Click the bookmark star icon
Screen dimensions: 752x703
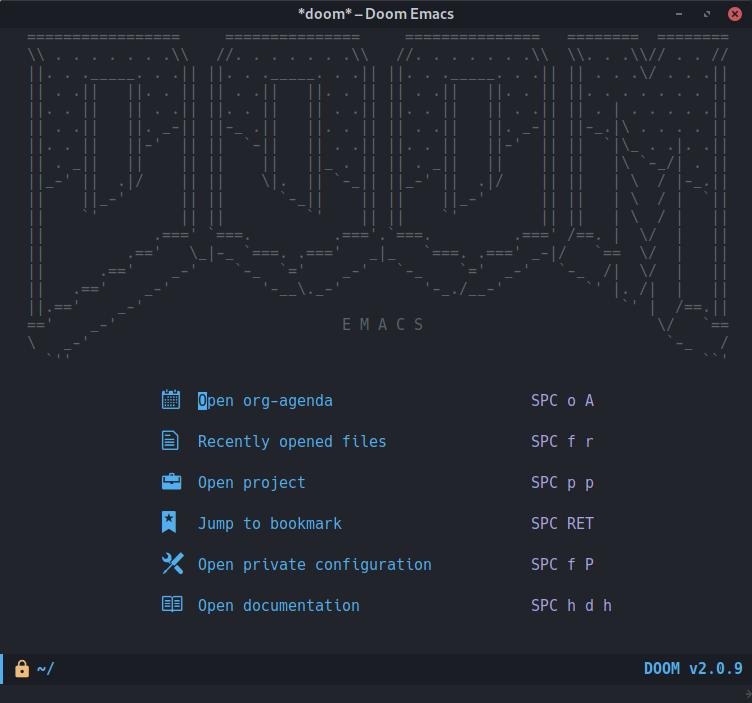169,522
